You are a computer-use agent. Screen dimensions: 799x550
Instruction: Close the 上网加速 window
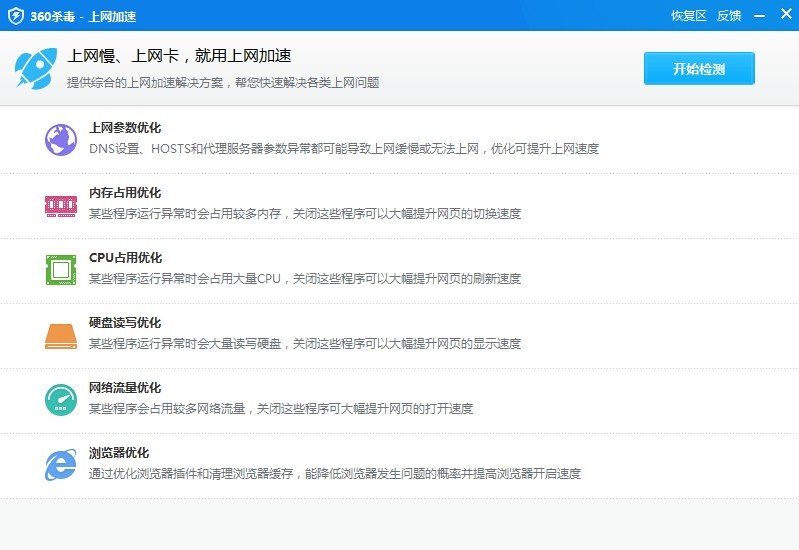(x=786, y=14)
